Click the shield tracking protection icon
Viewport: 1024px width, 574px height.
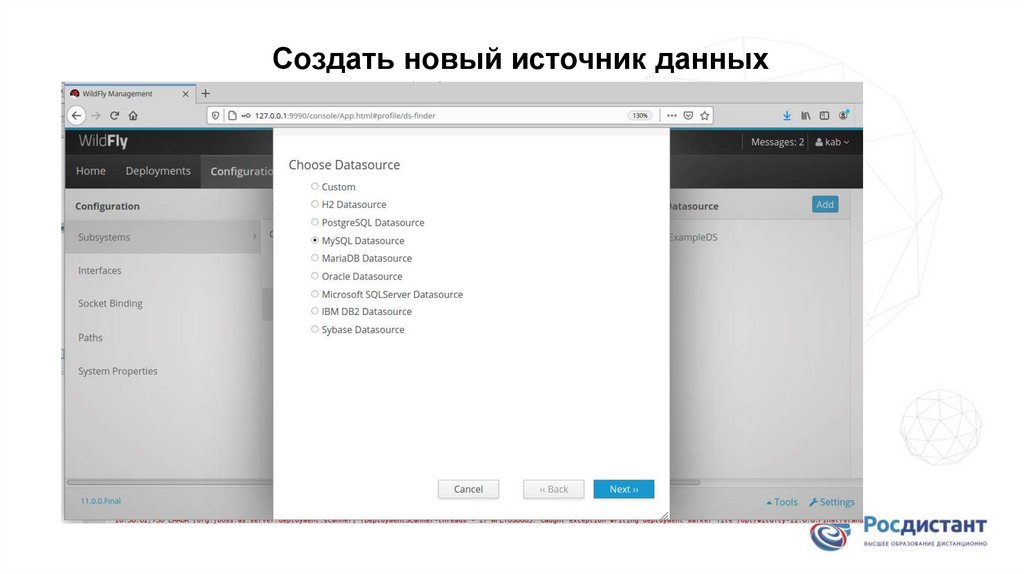click(216, 116)
